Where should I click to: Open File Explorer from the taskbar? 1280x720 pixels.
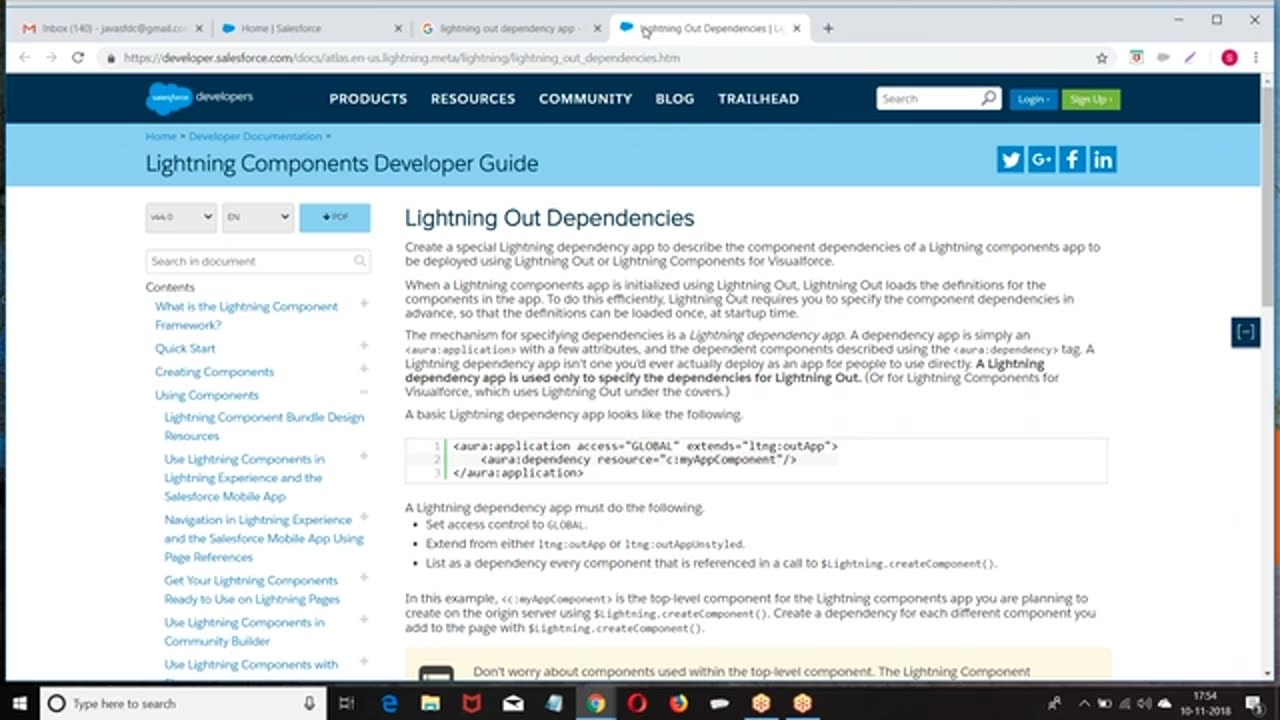(430, 703)
